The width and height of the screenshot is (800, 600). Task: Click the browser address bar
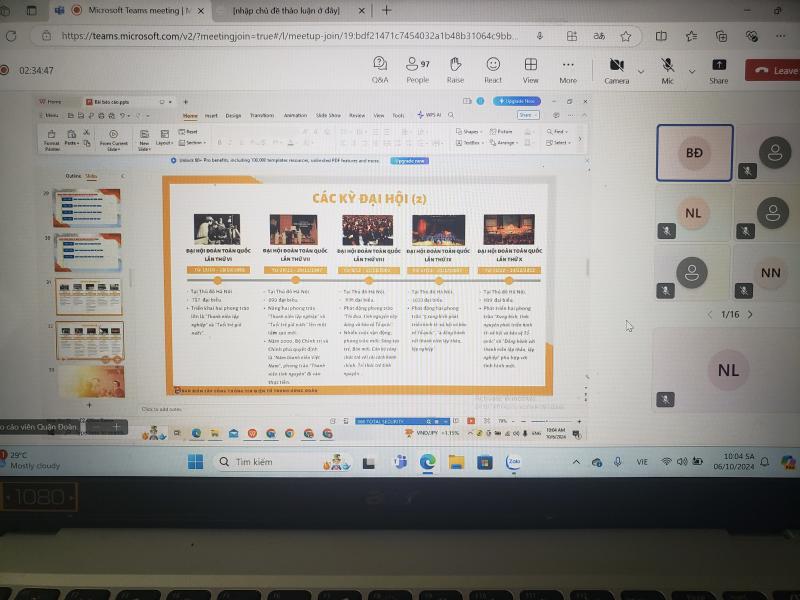click(x=290, y=35)
